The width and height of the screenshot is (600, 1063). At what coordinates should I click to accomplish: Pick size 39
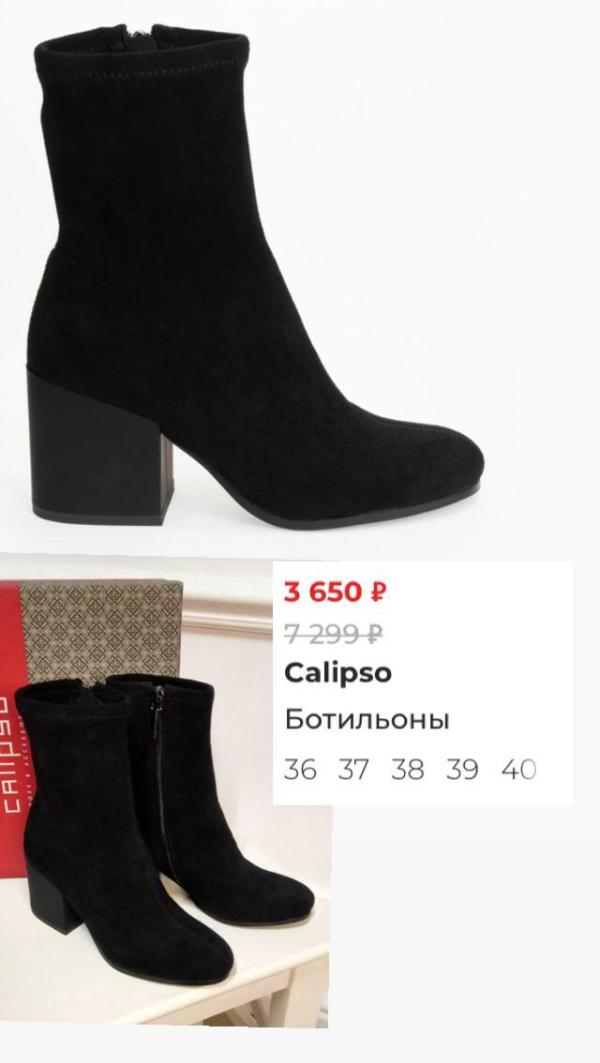pos(462,770)
